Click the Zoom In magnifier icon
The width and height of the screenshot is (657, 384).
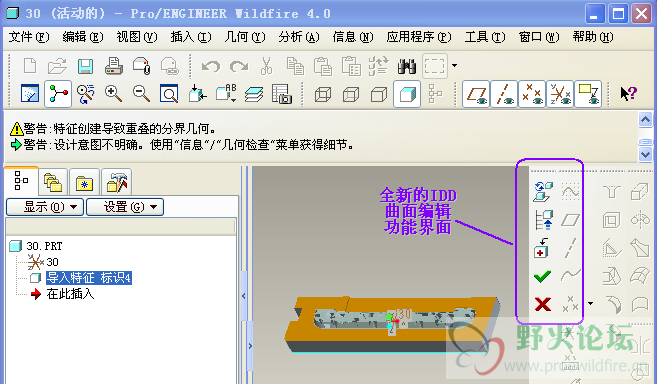(x=114, y=94)
